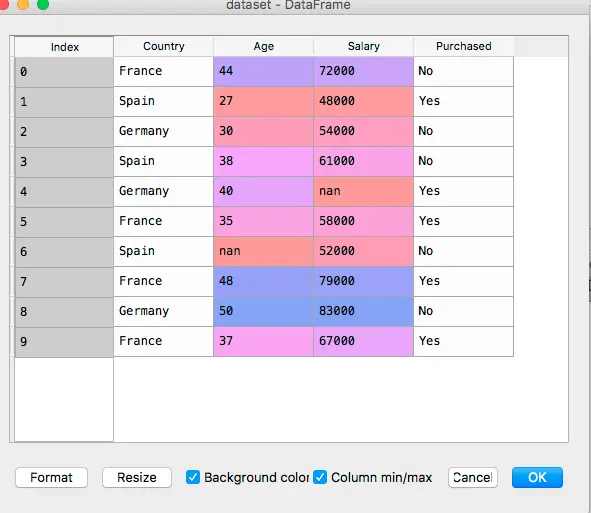This screenshot has height=513, width=591.
Task: Select the Salary cell 48000
Action: pyautogui.click(x=363, y=101)
